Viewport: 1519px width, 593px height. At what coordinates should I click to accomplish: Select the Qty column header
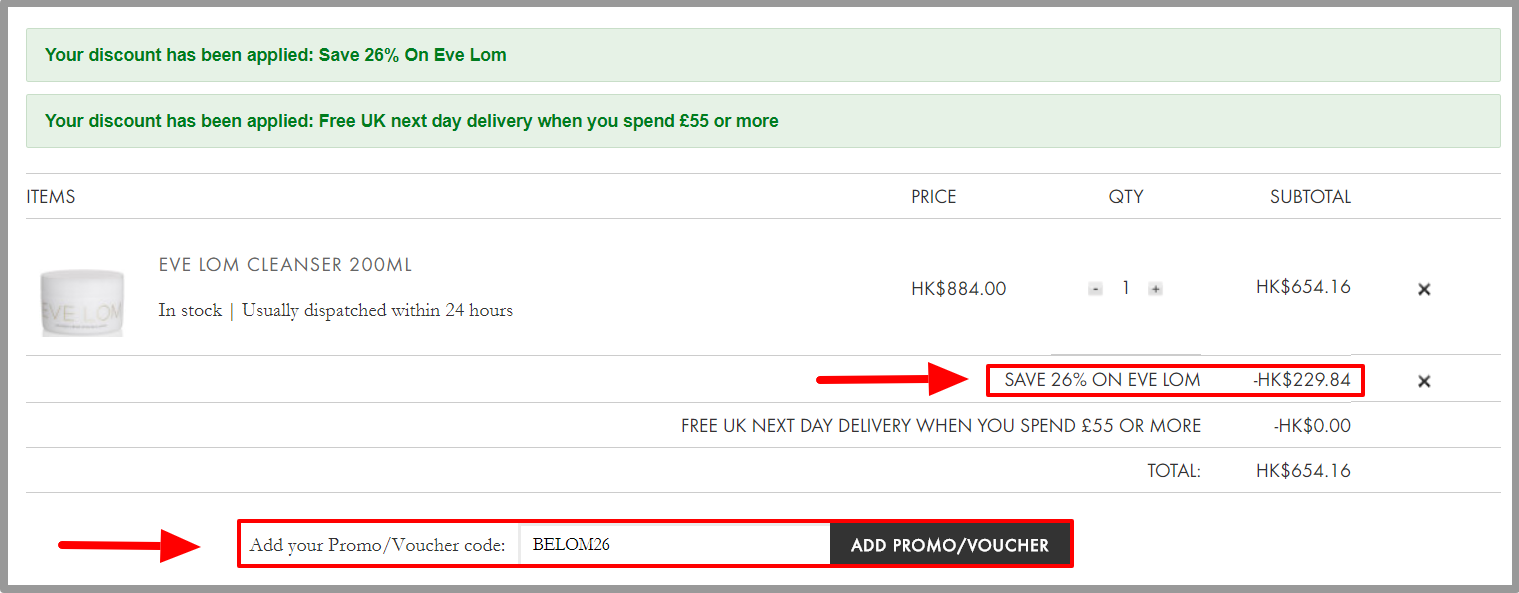pos(1126,197)
